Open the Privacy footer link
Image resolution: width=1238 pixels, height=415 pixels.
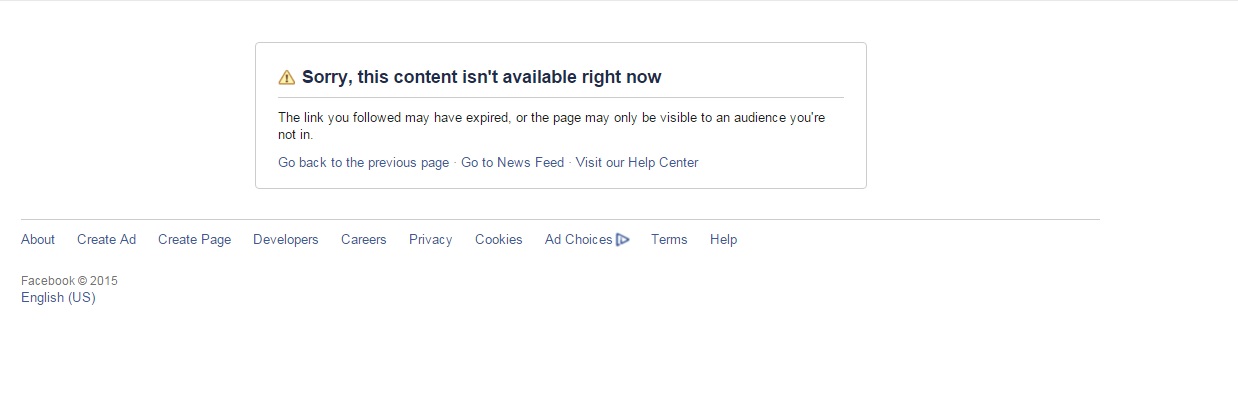point(430,240)
